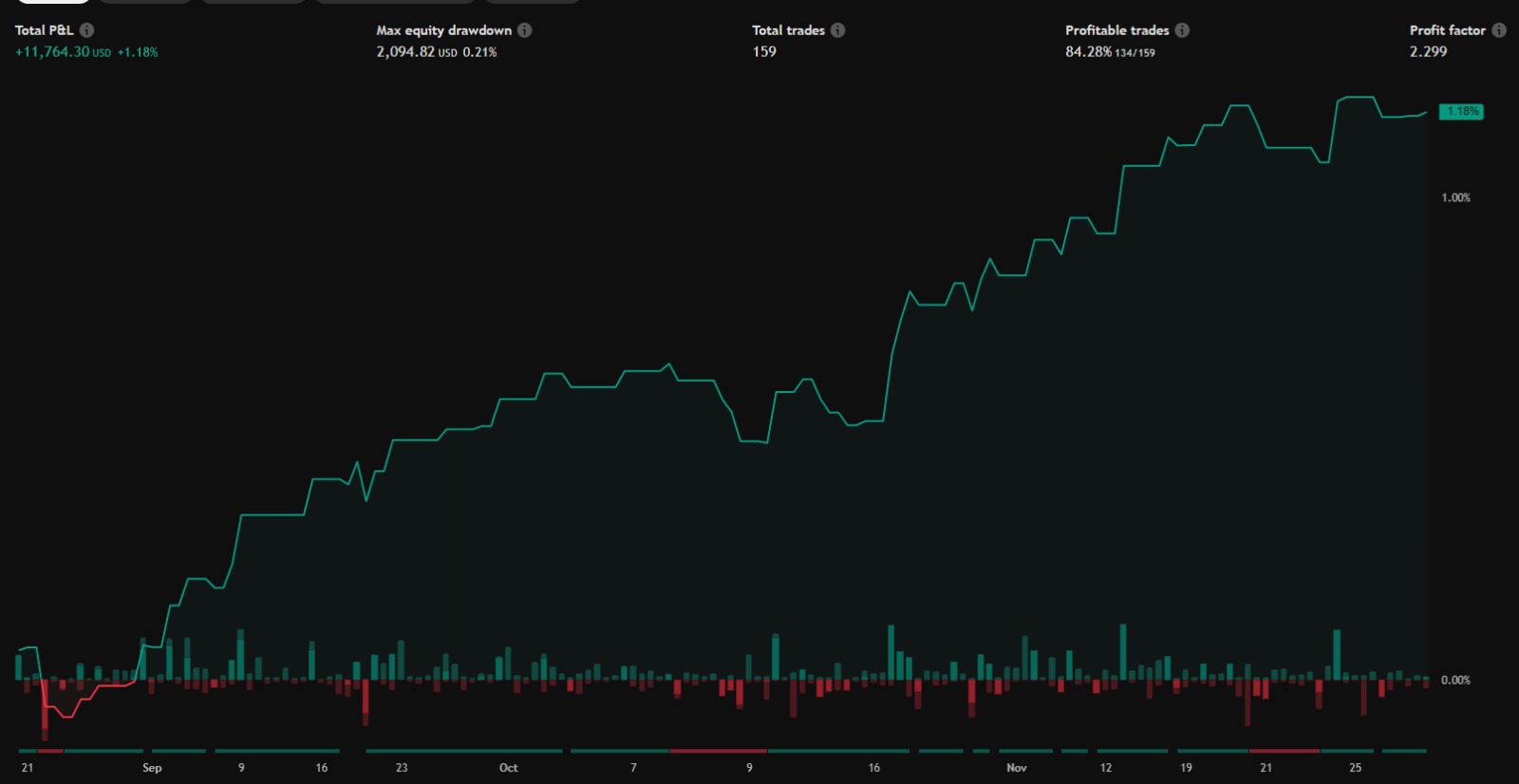The width and height of the screenshot is (1519, 784).
Task: Click the 12 date label after Nov
Action: (1106, 768)
